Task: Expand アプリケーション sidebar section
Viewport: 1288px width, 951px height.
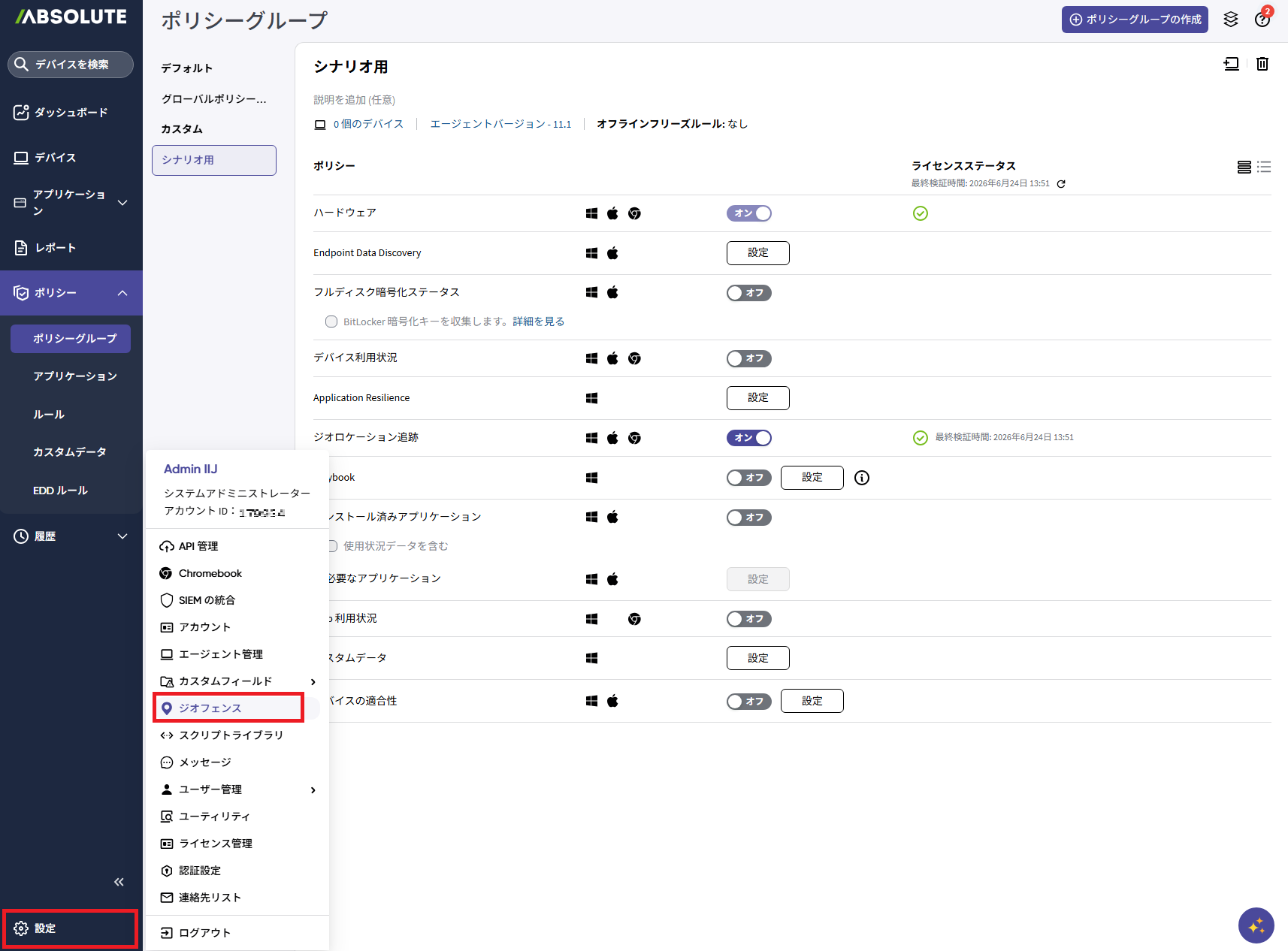Action: [x=122, y=203]
